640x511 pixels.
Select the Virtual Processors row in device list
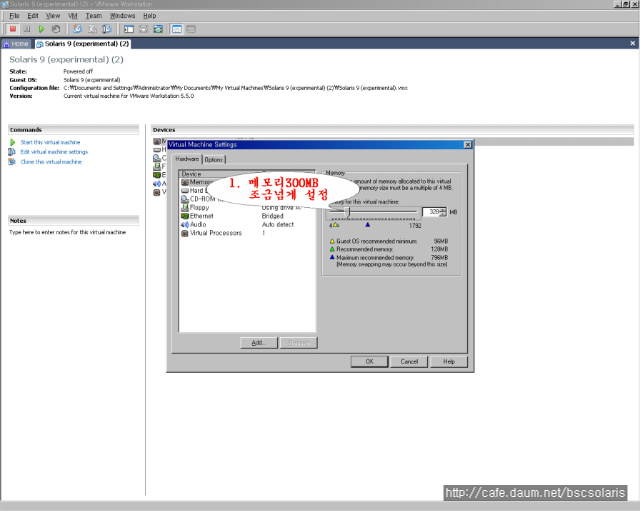pyautogui.click(x=247, y=233)
